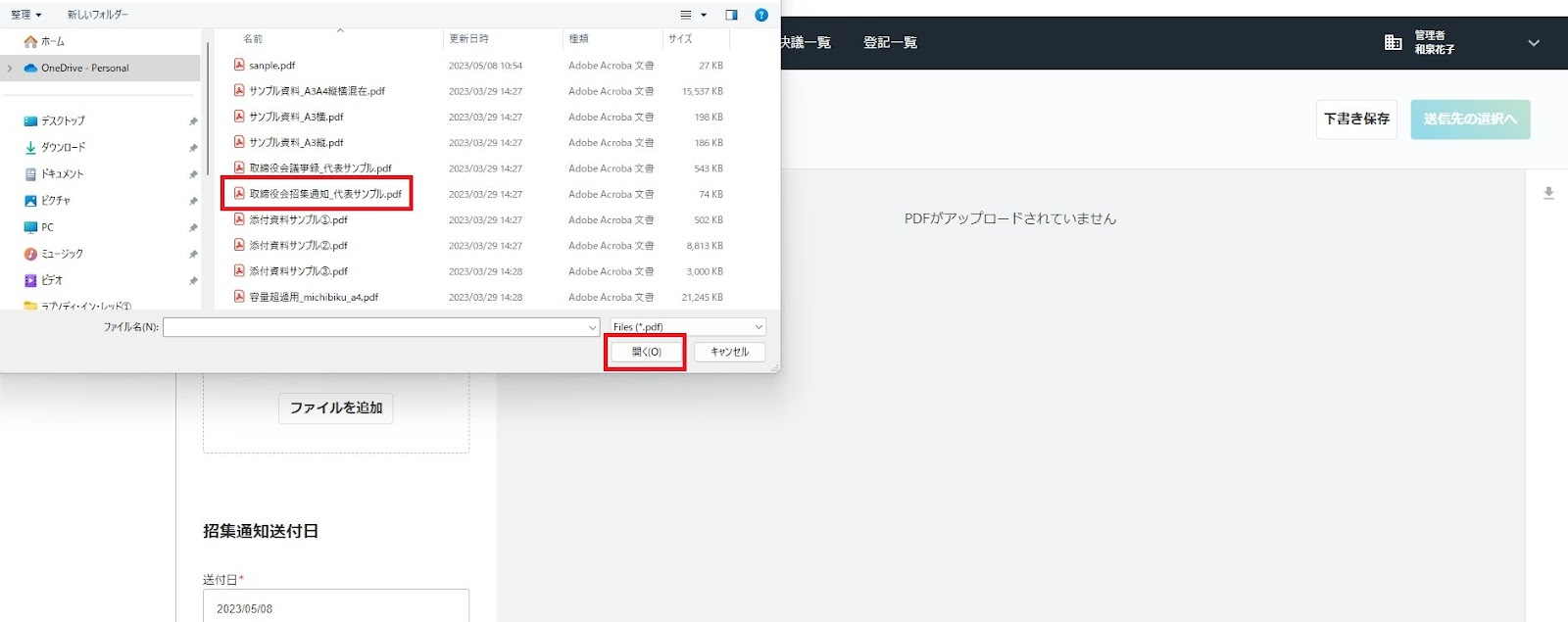Go to 登記一覧 in top navigation

click(x=890, y=42)
